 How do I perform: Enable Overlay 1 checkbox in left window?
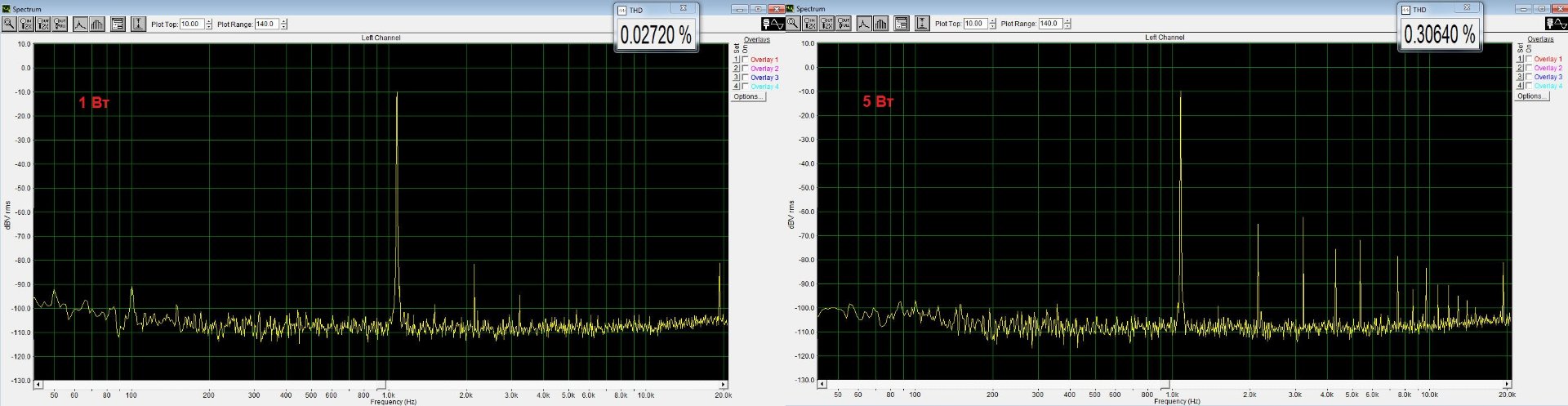tap(745, 60)
